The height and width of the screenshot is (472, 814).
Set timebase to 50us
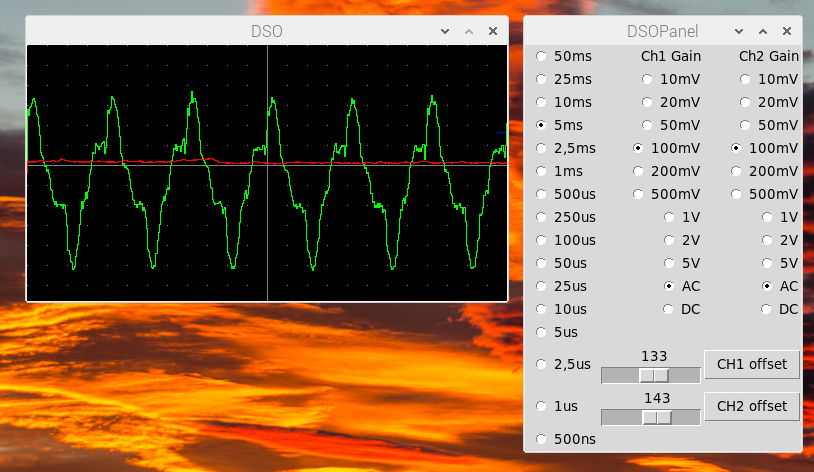pyautogui.click(x=561, y=263)
